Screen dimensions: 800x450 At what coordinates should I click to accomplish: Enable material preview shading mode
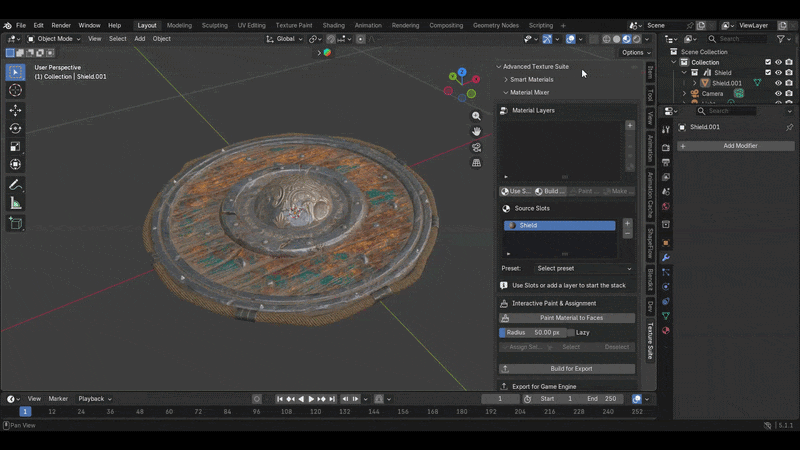[627, 39]
